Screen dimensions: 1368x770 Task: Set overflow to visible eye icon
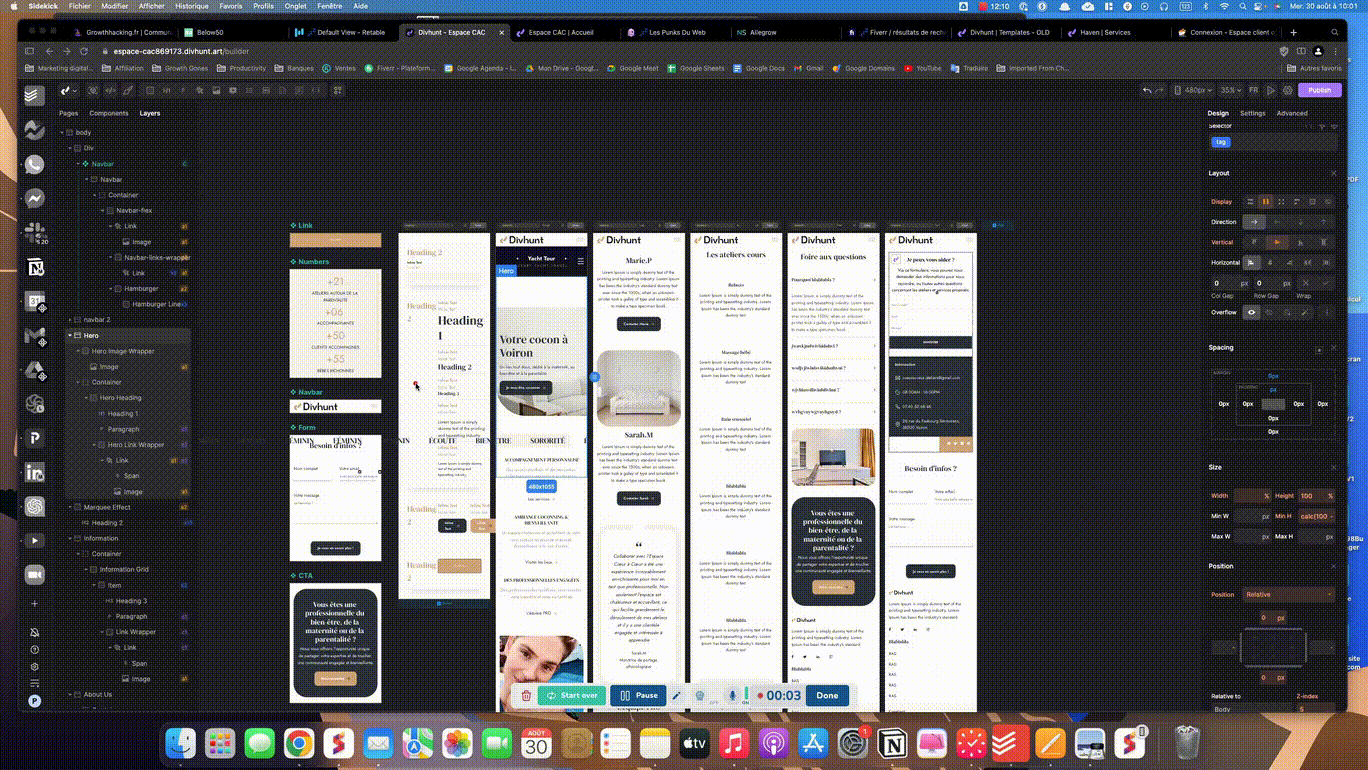(1251, 312)
